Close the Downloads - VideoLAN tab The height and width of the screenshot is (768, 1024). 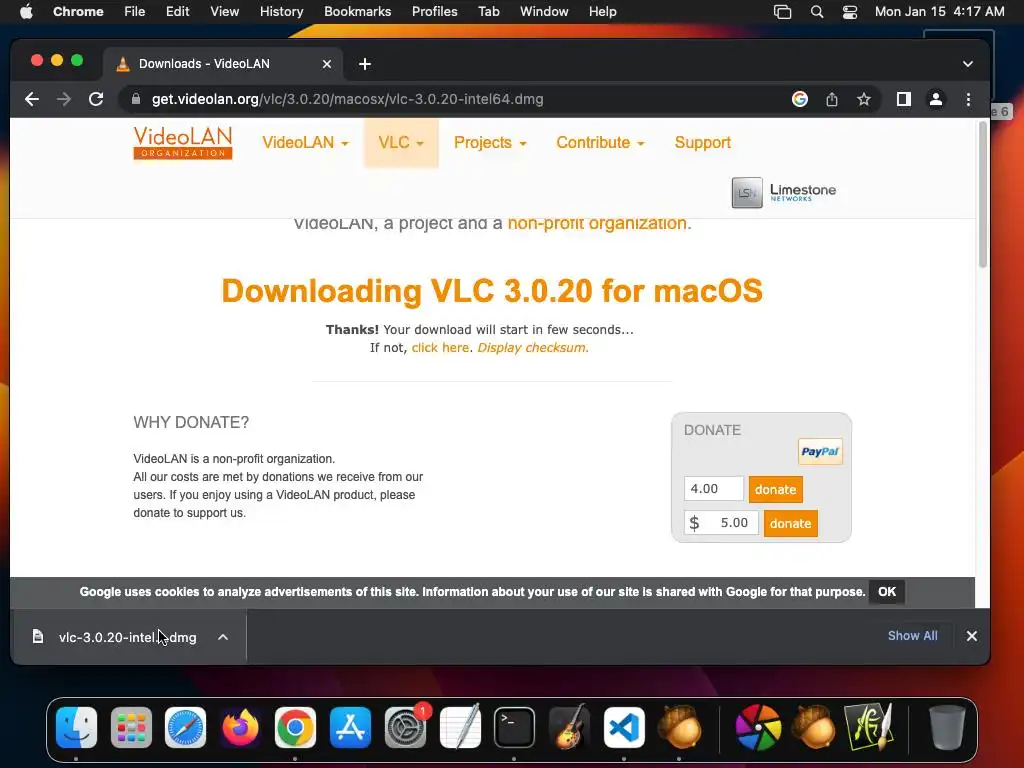(x=327, y=64)
